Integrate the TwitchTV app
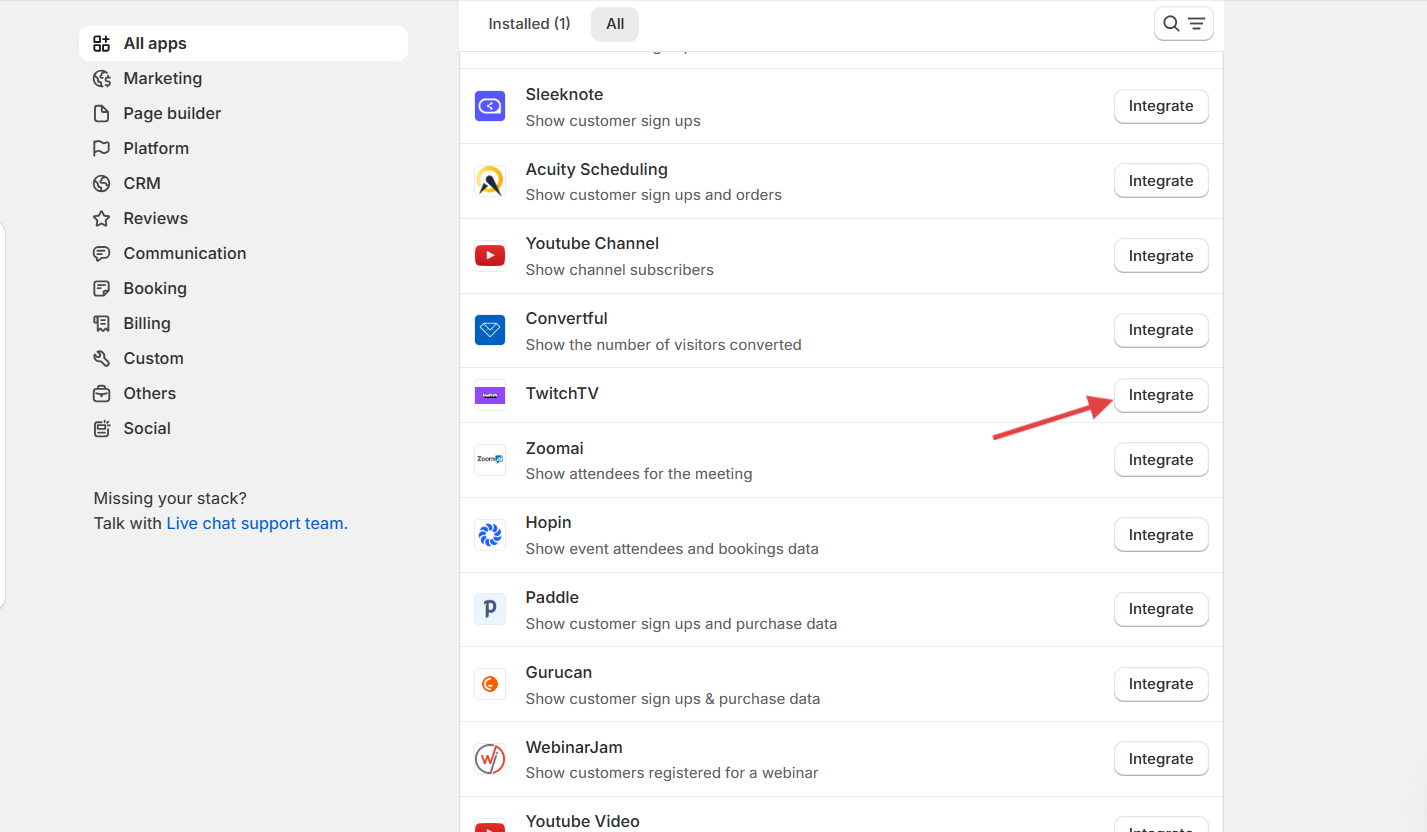Viewport: 1427px width, 832px height. coord(1160,395)
